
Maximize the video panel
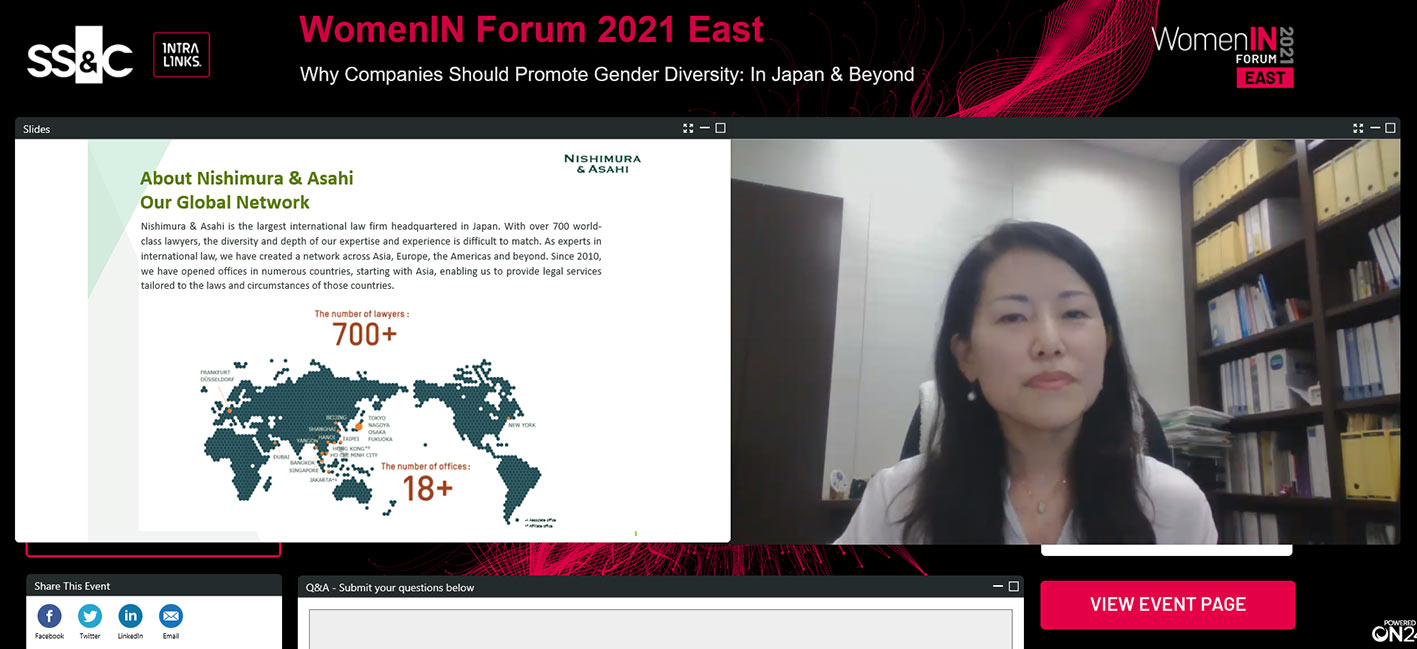1390,128
